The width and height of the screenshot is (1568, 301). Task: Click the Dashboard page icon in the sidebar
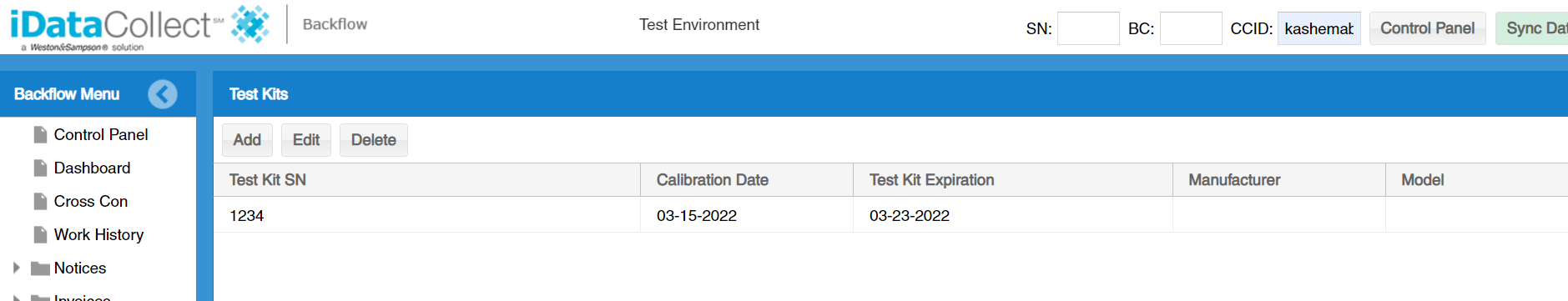[x=40, y=168]
